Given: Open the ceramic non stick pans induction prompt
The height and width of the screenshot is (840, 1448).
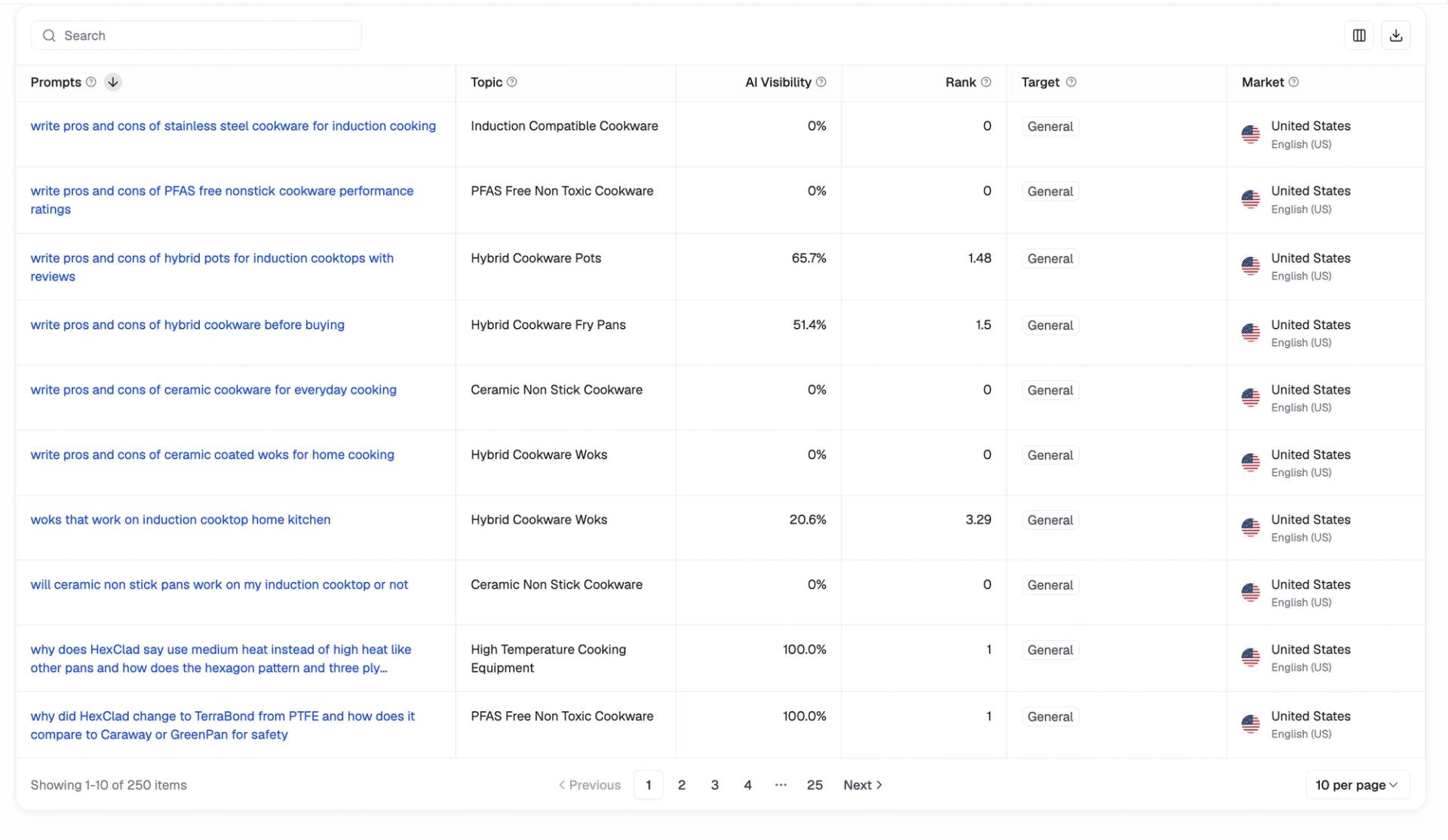Looking at the screenshot, I should 219,584.
